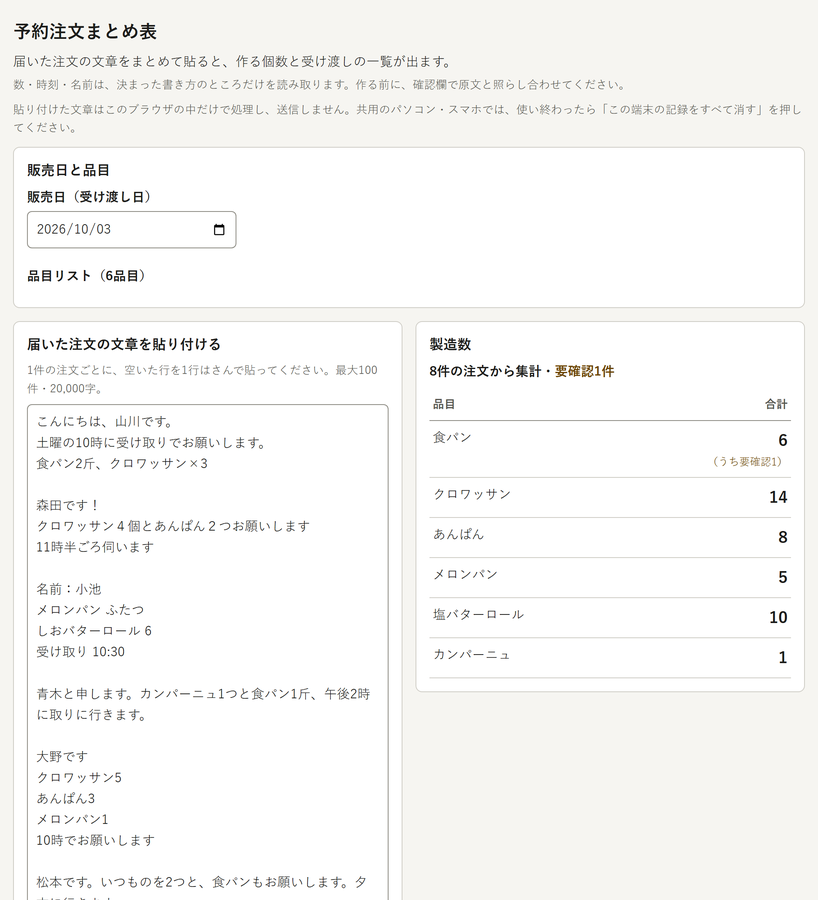Image resolution: width=818 pixels, height=900 pixels.
Task: Select the あんぱん row label
Action: 458,535
